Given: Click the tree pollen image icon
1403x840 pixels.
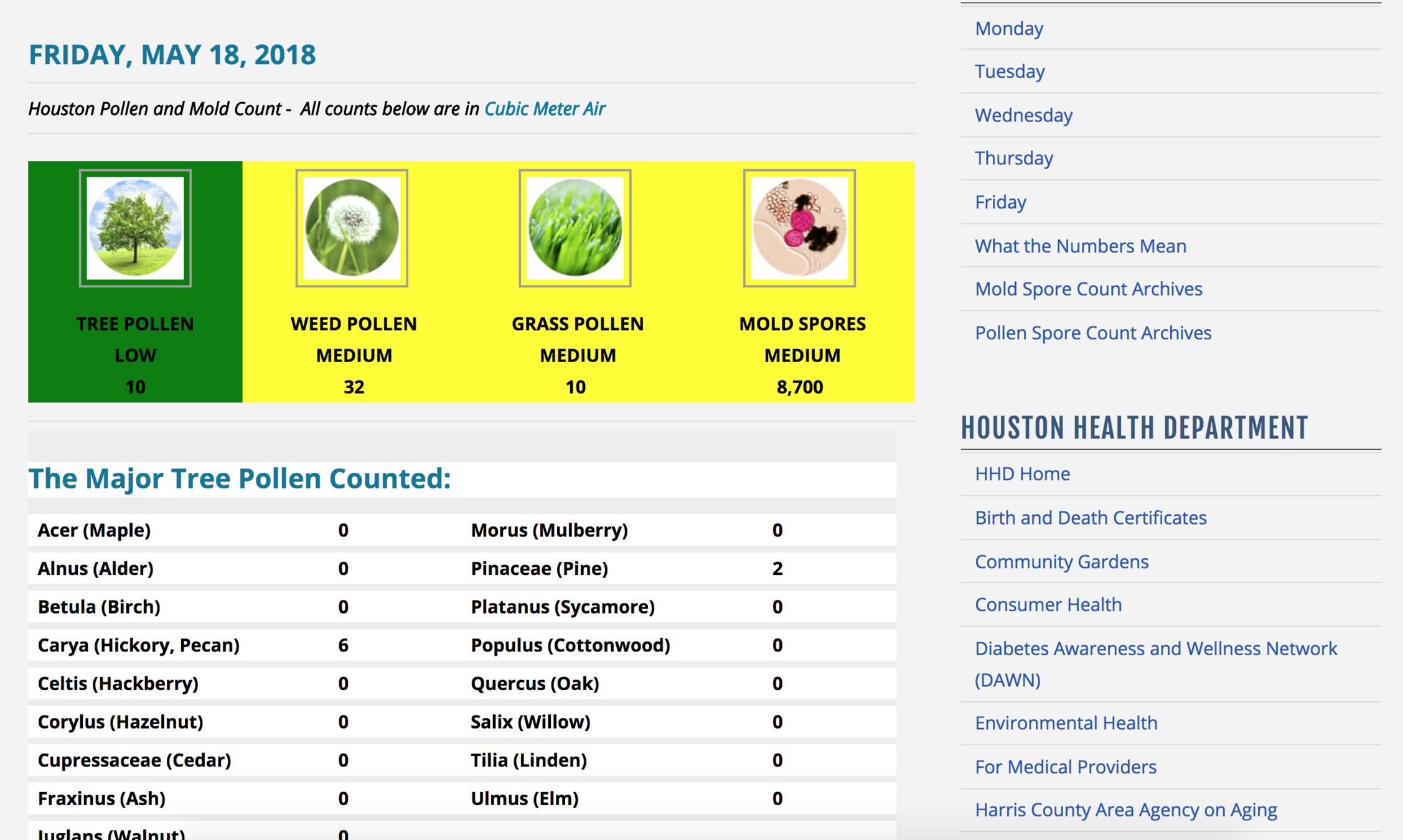Looking at the screenshot, I should tap(135, 228).
